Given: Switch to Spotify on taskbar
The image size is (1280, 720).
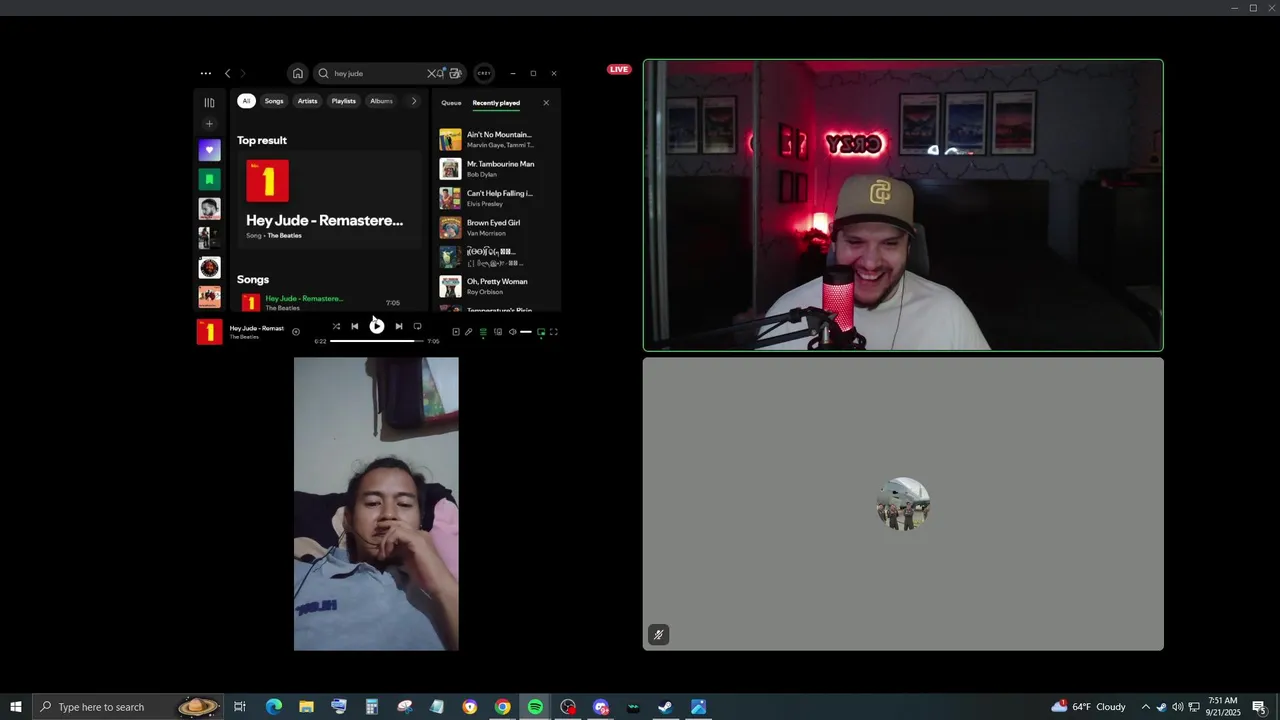Looking at the screenshot, I should point(535,707).
